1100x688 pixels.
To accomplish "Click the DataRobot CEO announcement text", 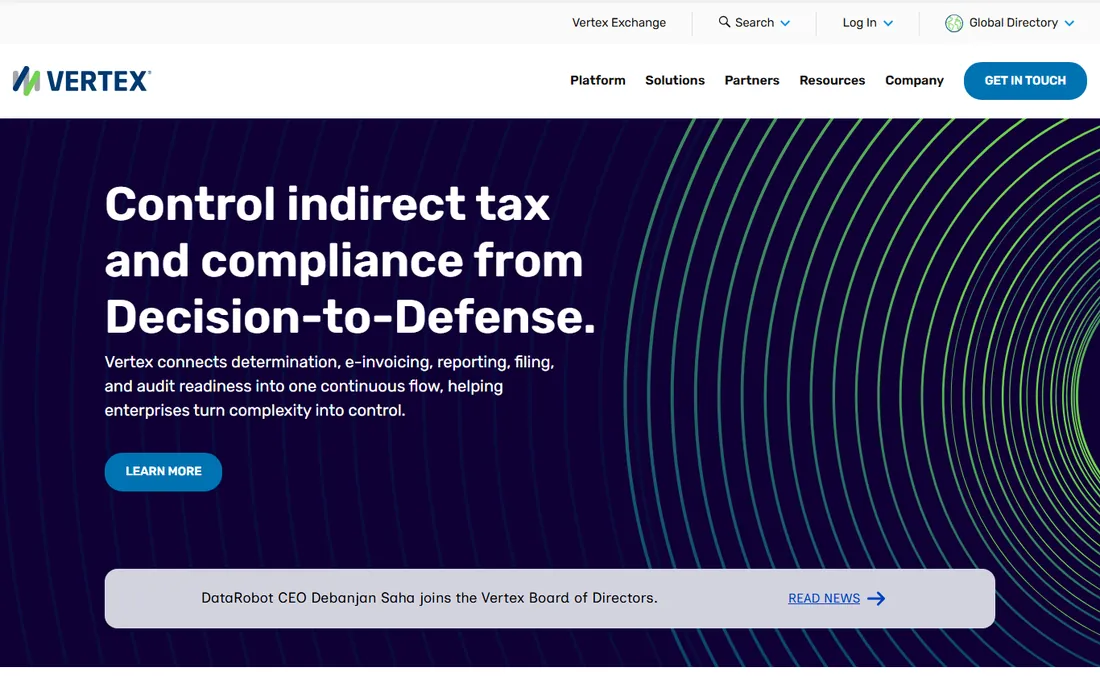I will (x=429, y=598).
